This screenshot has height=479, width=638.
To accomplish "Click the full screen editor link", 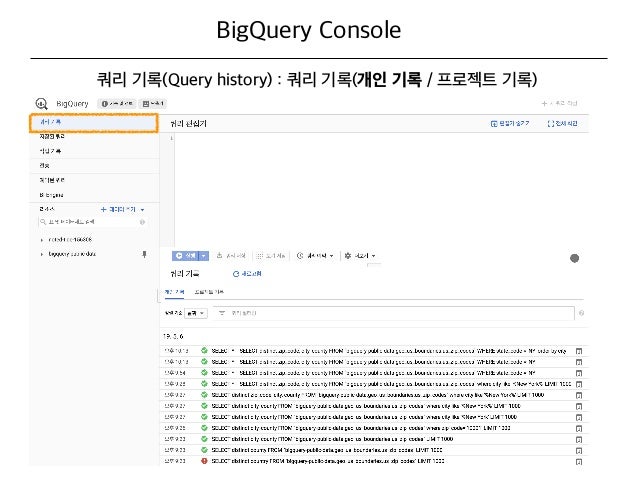I will coord(562,123).
